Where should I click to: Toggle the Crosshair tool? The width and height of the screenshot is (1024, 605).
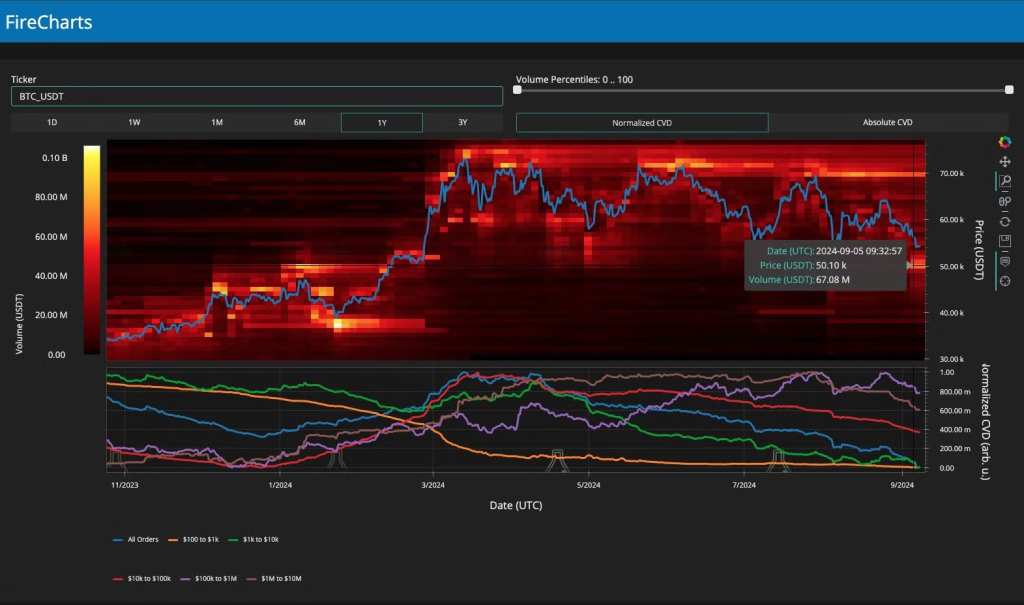coord(1005,281)
